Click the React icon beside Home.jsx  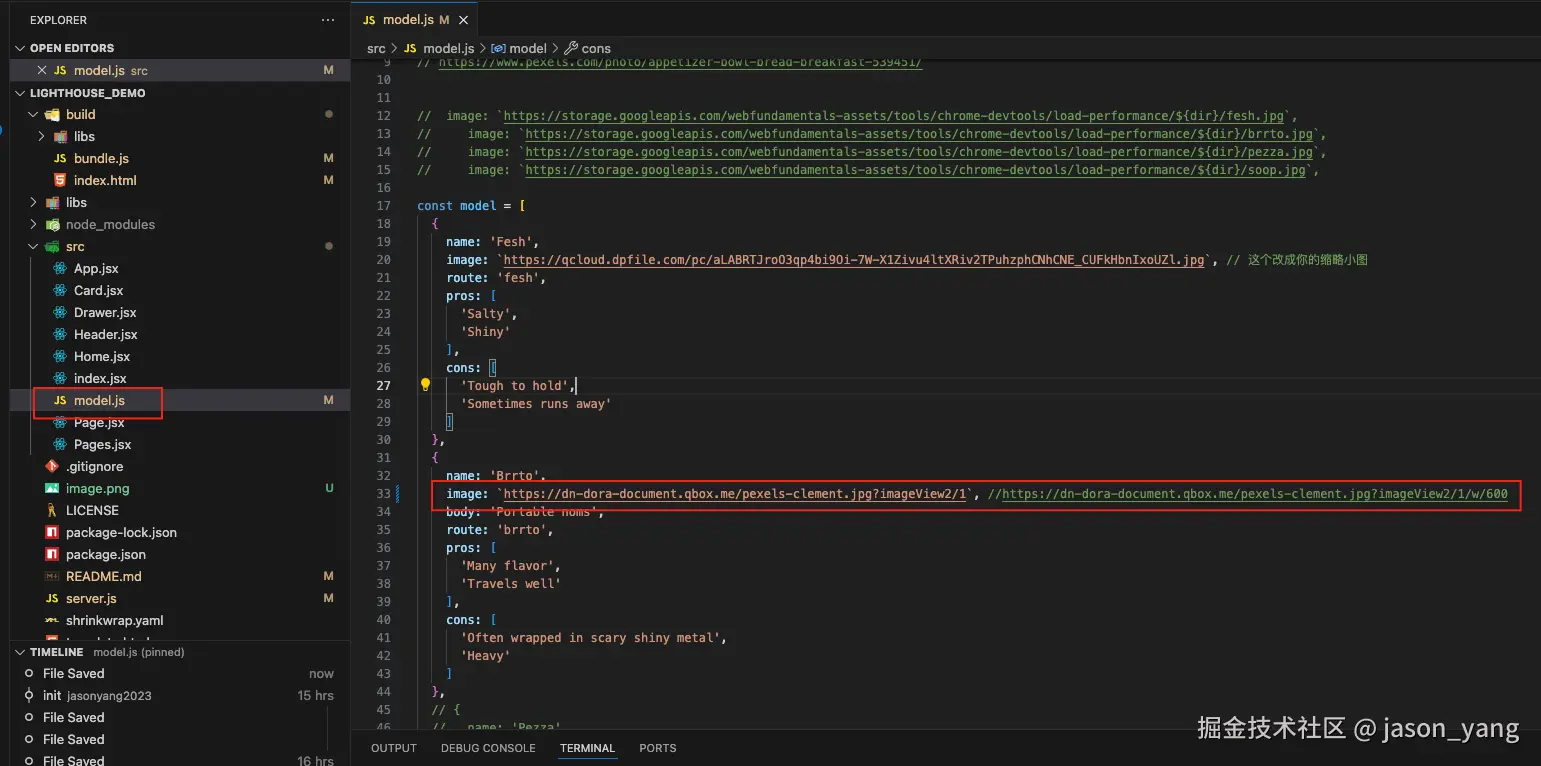(x=60, y=356)
